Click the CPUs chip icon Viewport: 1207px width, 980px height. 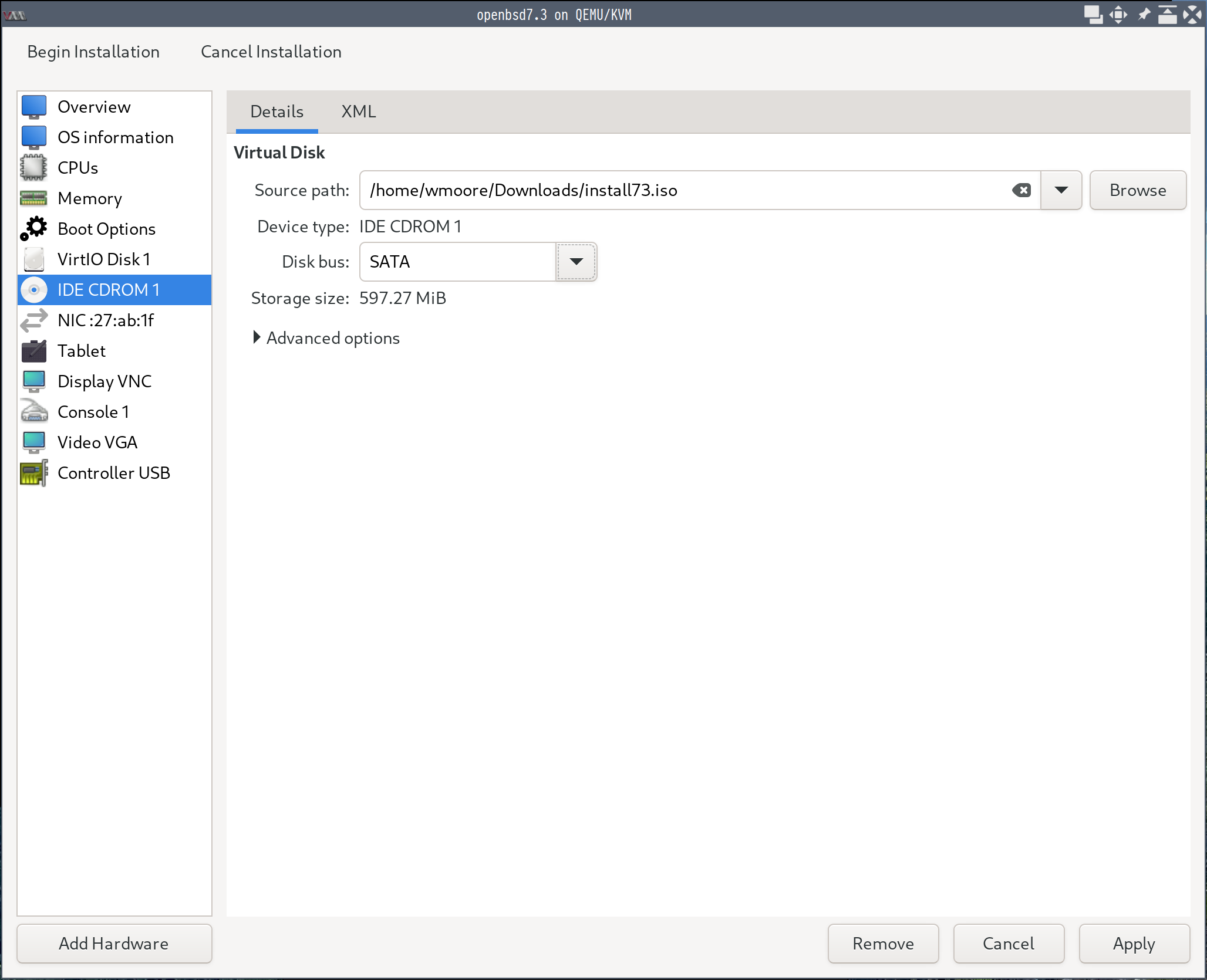(x=34, y=168)
